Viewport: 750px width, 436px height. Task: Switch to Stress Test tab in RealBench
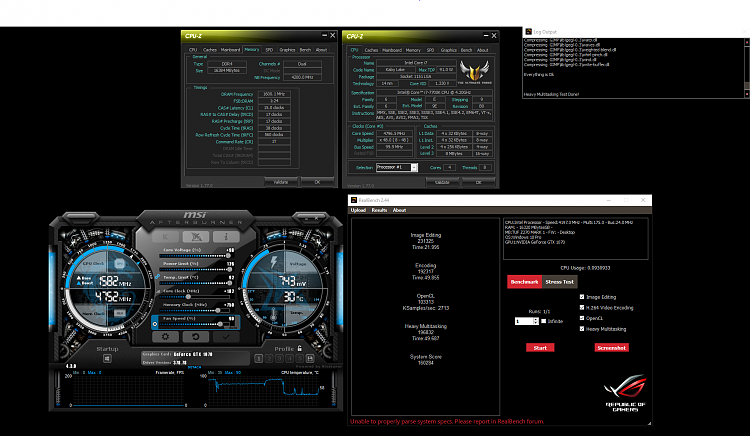(x=559, y=282)
